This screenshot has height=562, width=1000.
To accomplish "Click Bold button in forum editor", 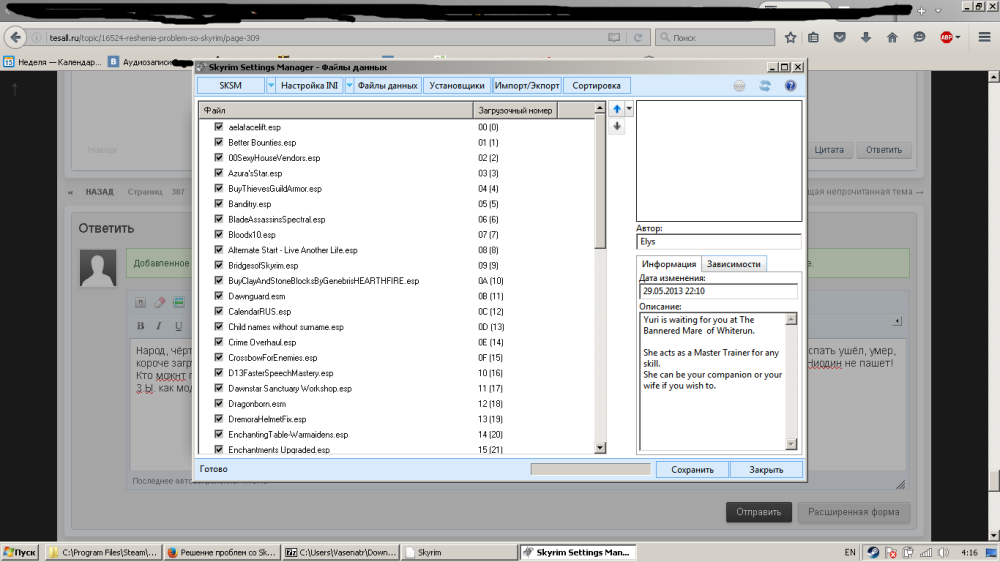I will 140,326.
